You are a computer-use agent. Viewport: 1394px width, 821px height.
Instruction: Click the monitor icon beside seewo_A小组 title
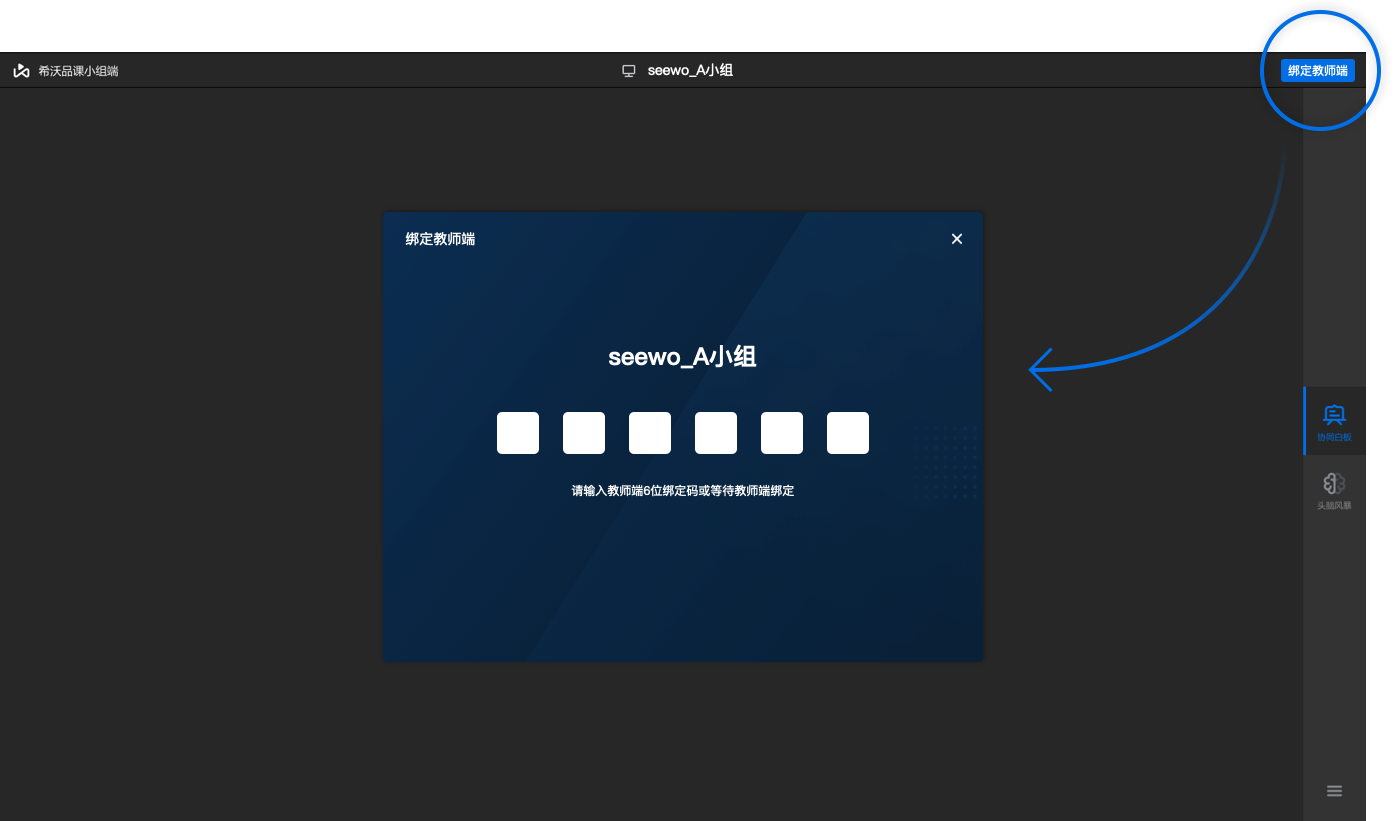(629, 71)
